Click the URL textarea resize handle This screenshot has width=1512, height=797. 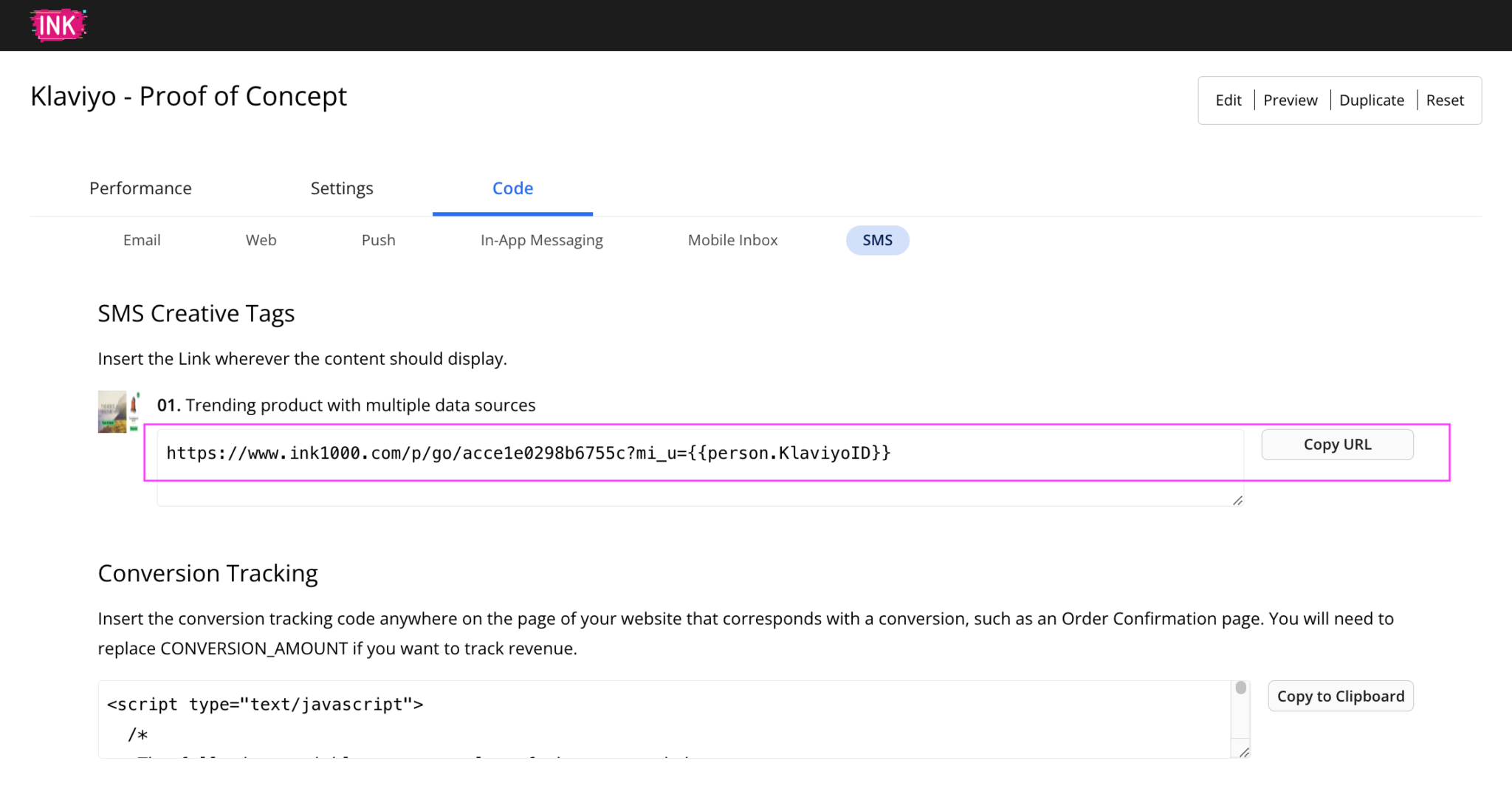click(1237, 501)
